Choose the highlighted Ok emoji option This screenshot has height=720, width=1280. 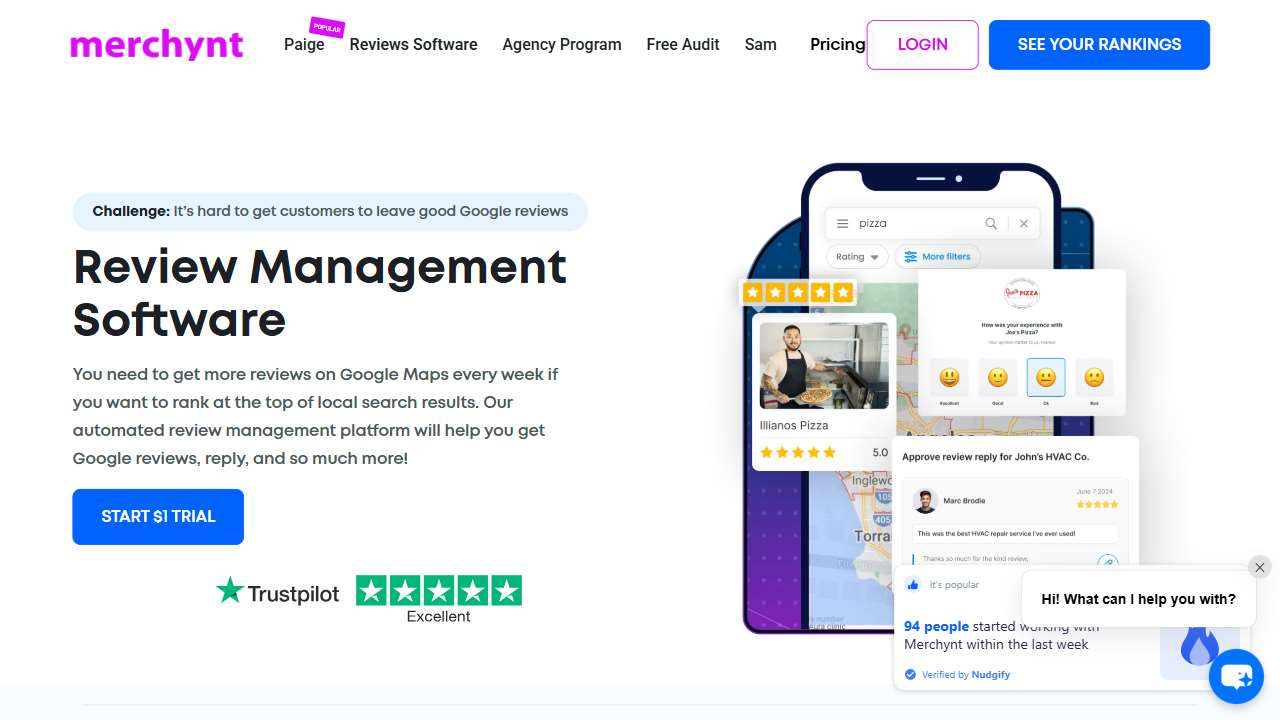point(1046,377)
